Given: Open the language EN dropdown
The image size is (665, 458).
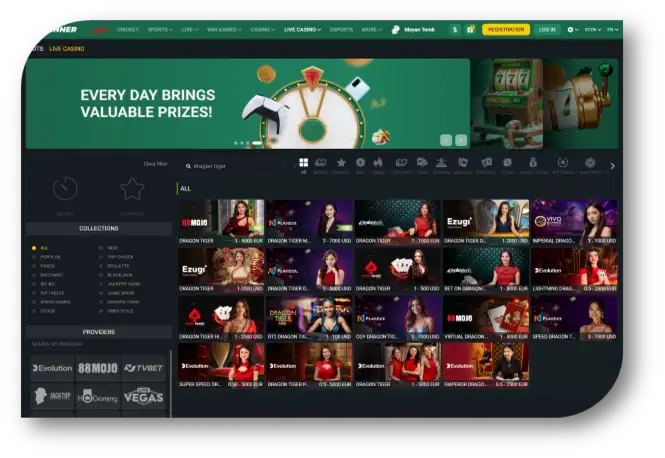Looking at the screenshot, I should click(x=612, y=30).
